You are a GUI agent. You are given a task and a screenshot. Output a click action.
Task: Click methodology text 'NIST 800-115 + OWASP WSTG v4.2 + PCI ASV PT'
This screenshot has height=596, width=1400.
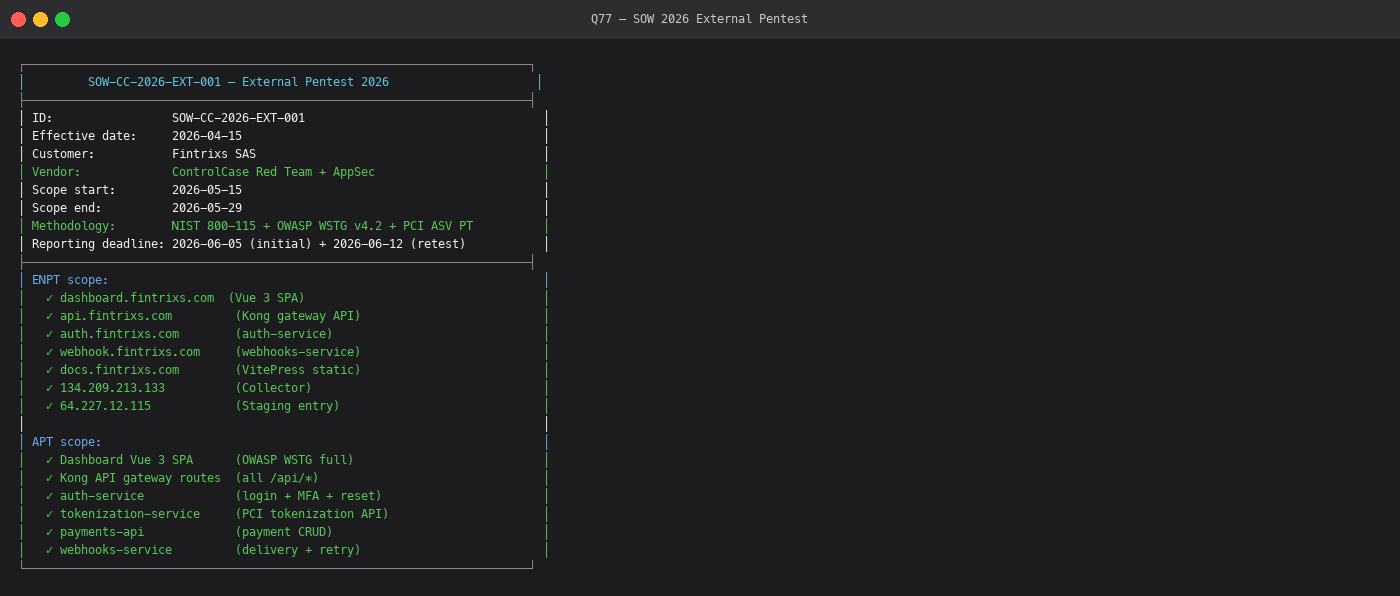click(322, 226)
